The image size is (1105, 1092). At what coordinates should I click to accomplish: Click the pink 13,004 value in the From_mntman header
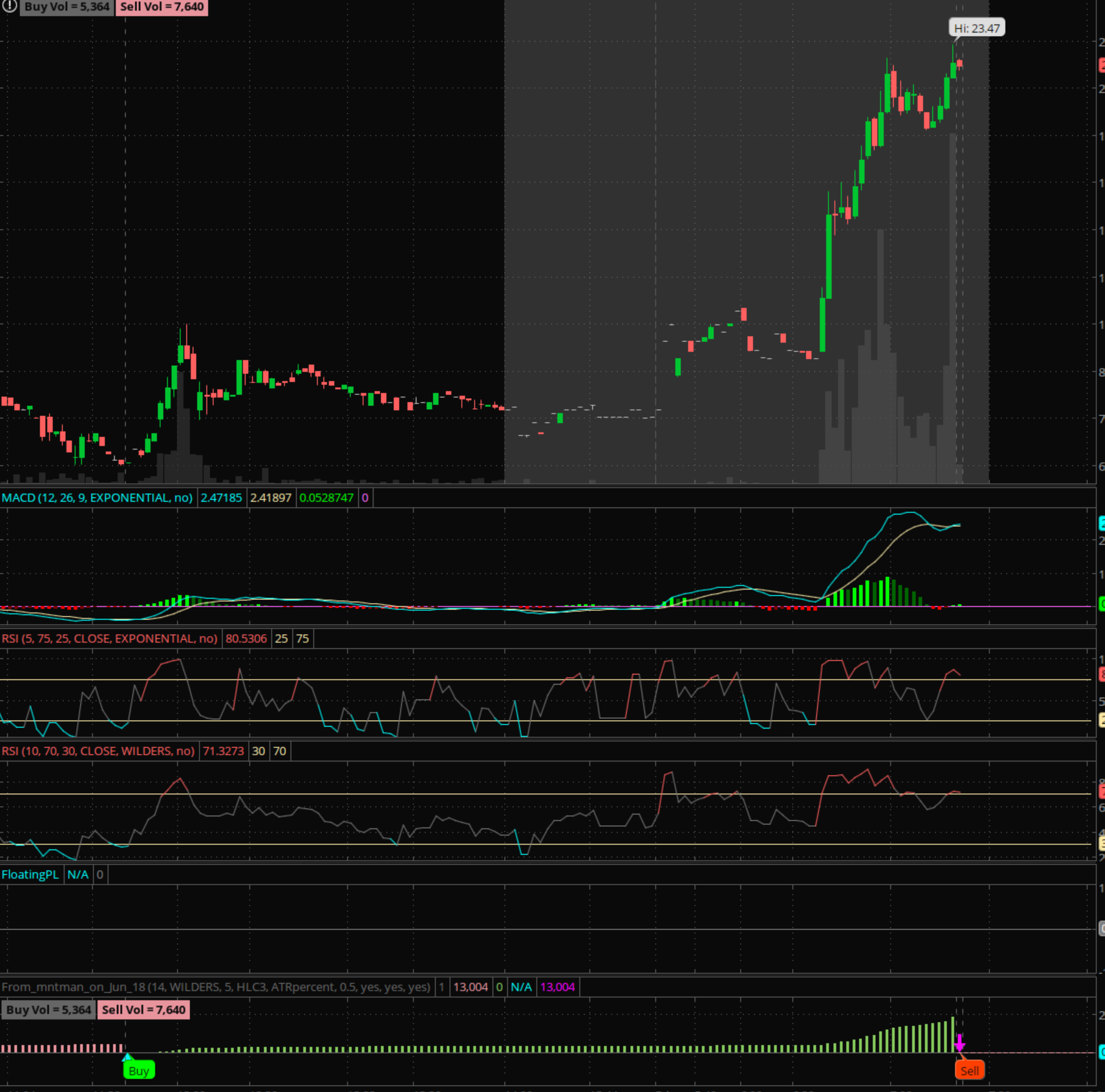(471, 987)
